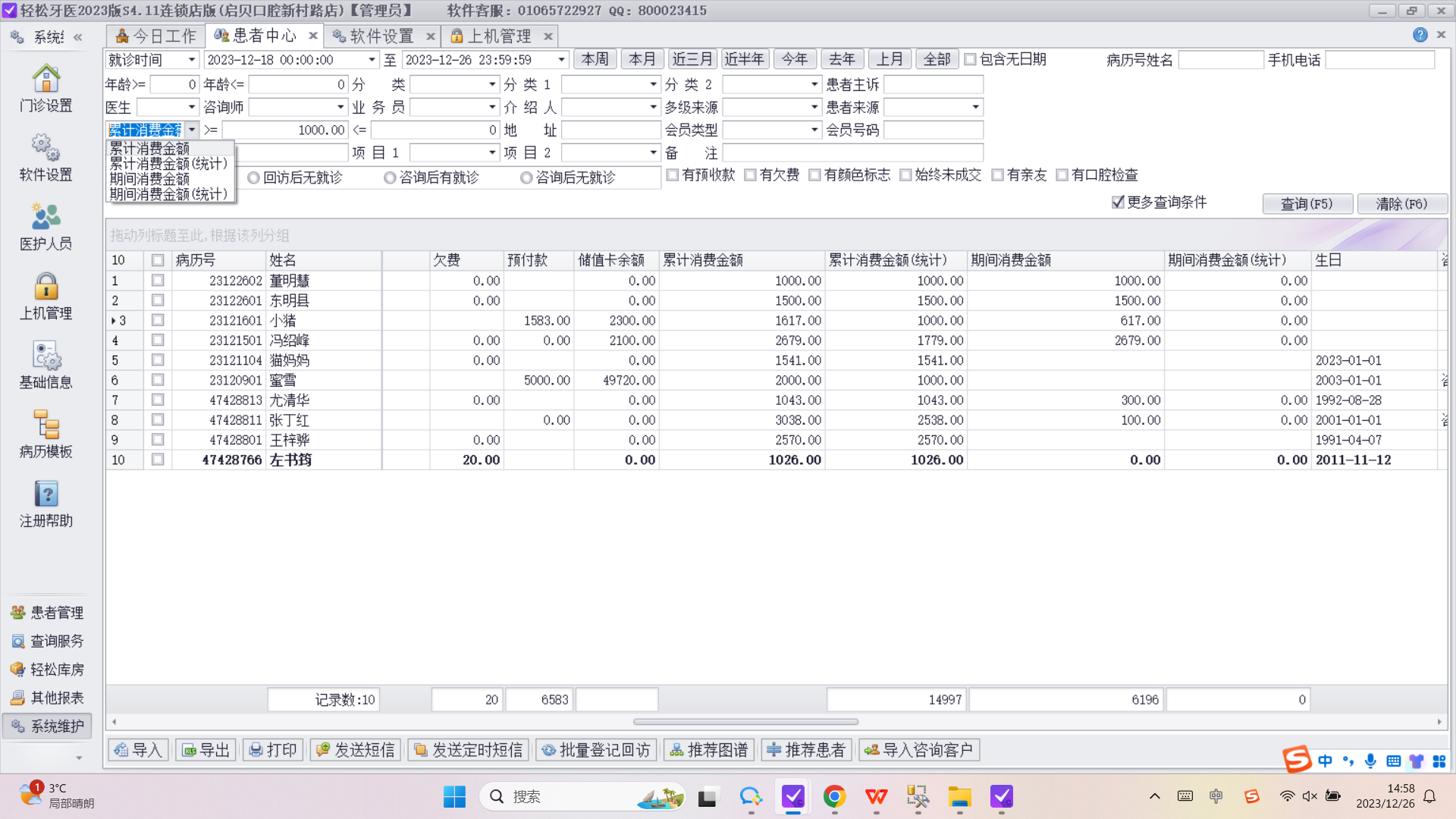Click 近三月 quick date button

[x=692, y=59]
